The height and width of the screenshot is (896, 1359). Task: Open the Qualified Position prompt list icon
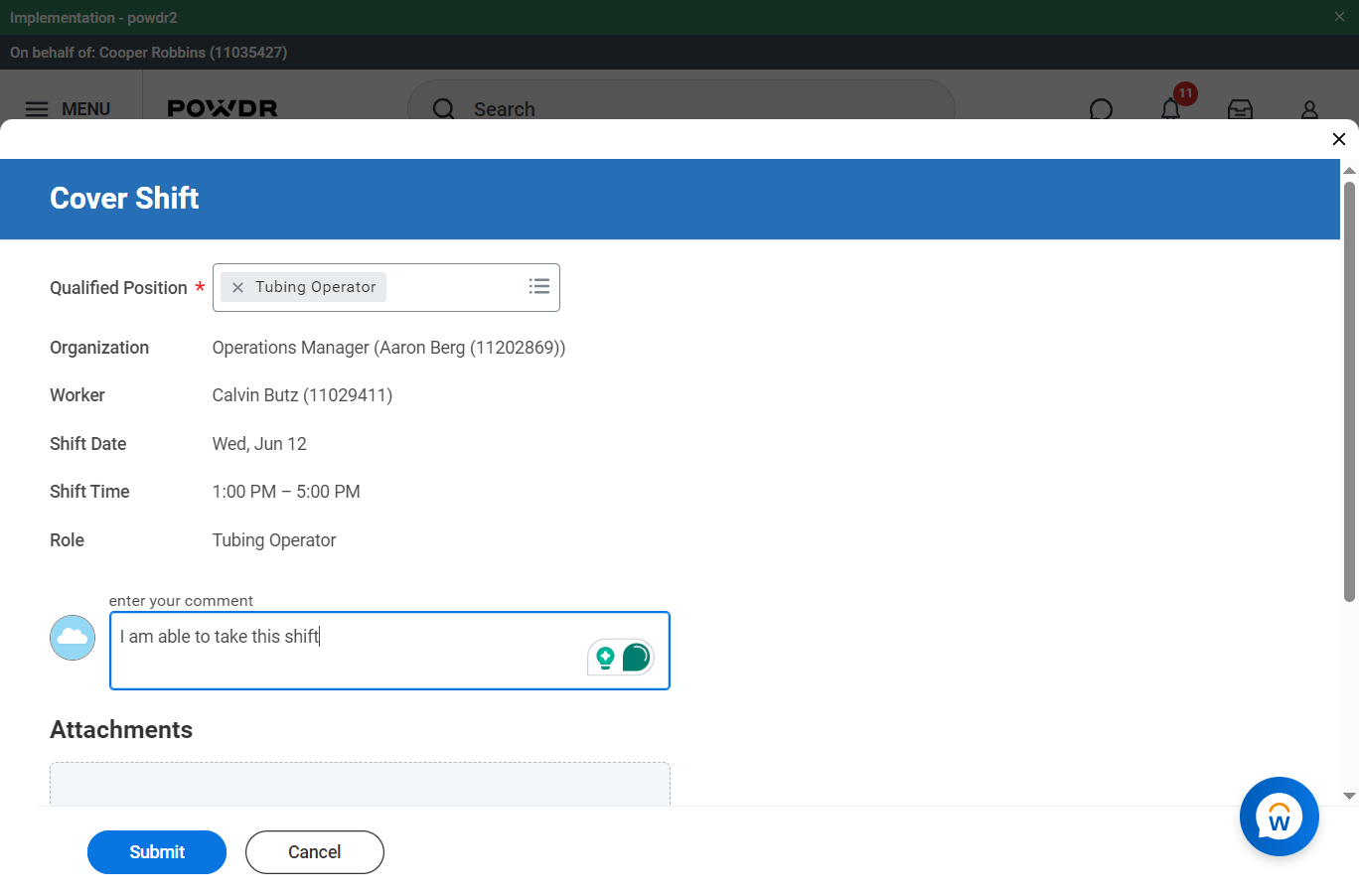[539, 286]
